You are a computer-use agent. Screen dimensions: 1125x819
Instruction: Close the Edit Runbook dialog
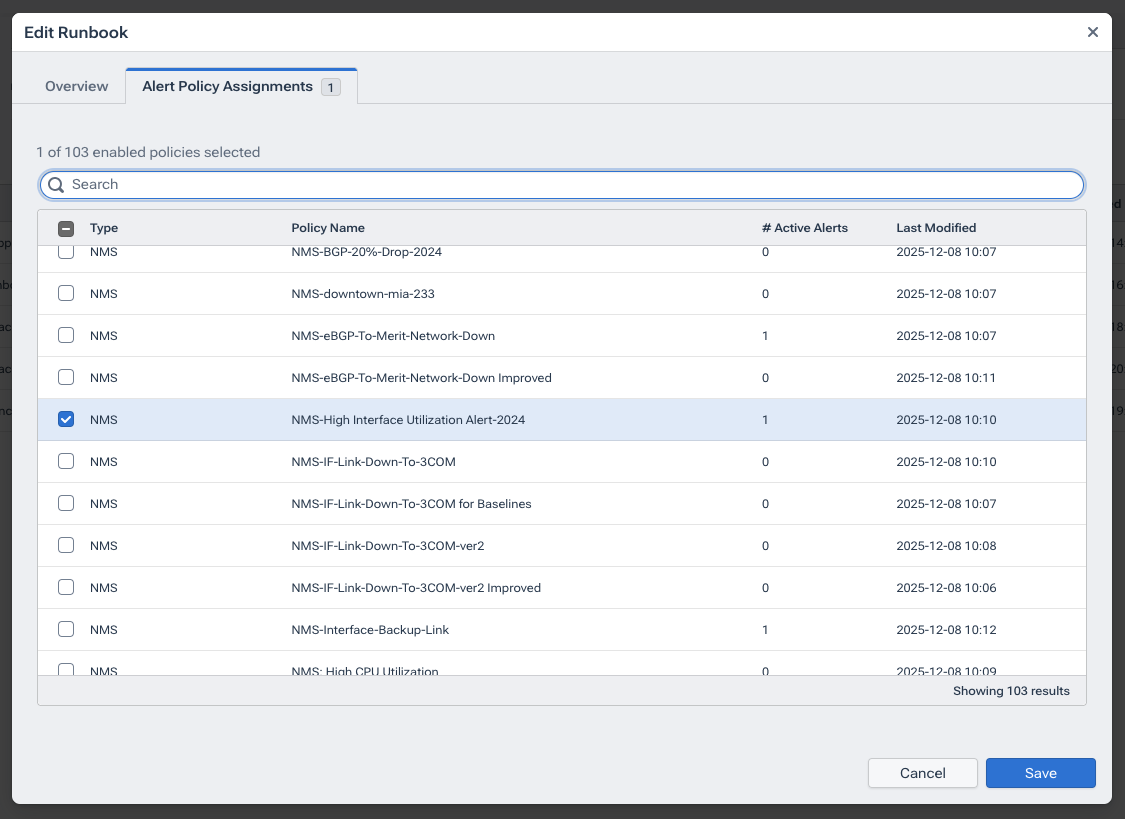pyautogui.click(x=1092, y=31)
